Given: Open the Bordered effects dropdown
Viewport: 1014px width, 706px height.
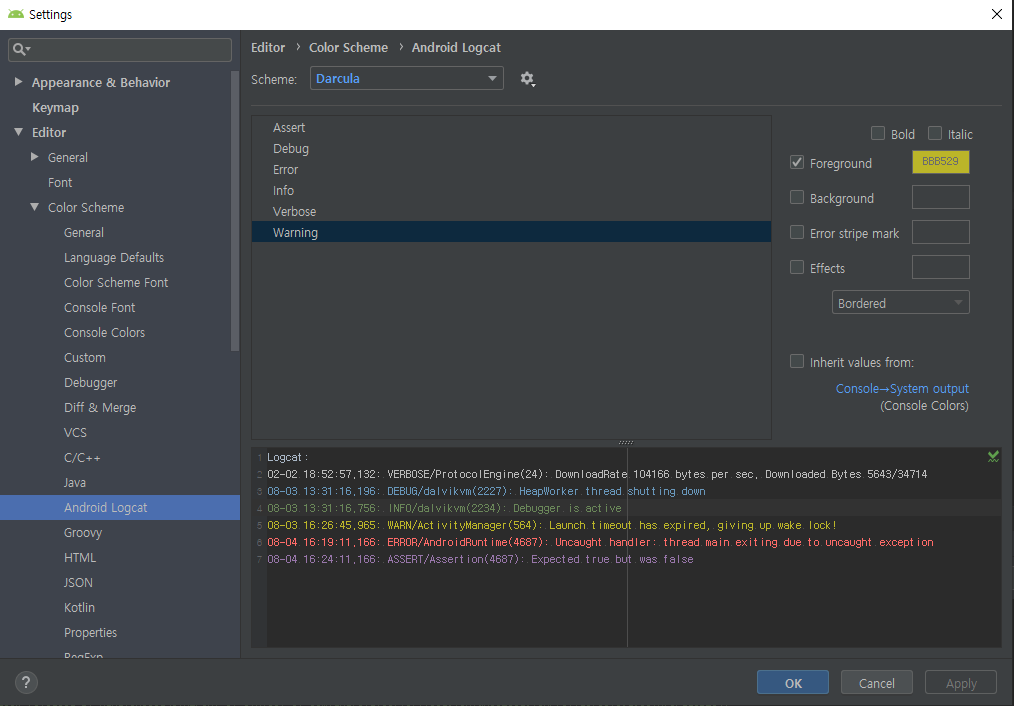Looking at the screenshot, I should pos(900,303).
